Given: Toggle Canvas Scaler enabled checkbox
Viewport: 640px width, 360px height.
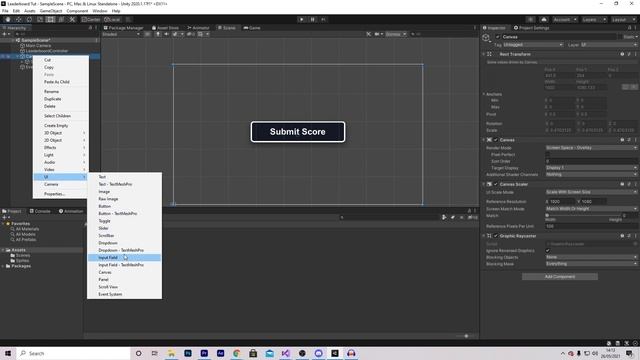Looking at the screenshot, I should pyautogui.click(x=496, y=184).
